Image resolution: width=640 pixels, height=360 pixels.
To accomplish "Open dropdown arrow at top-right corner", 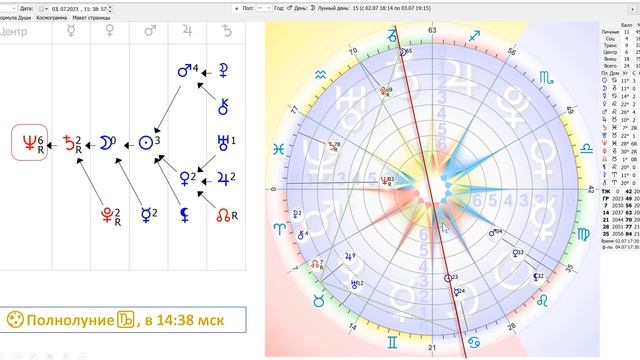I will click(x=633, y=9).
